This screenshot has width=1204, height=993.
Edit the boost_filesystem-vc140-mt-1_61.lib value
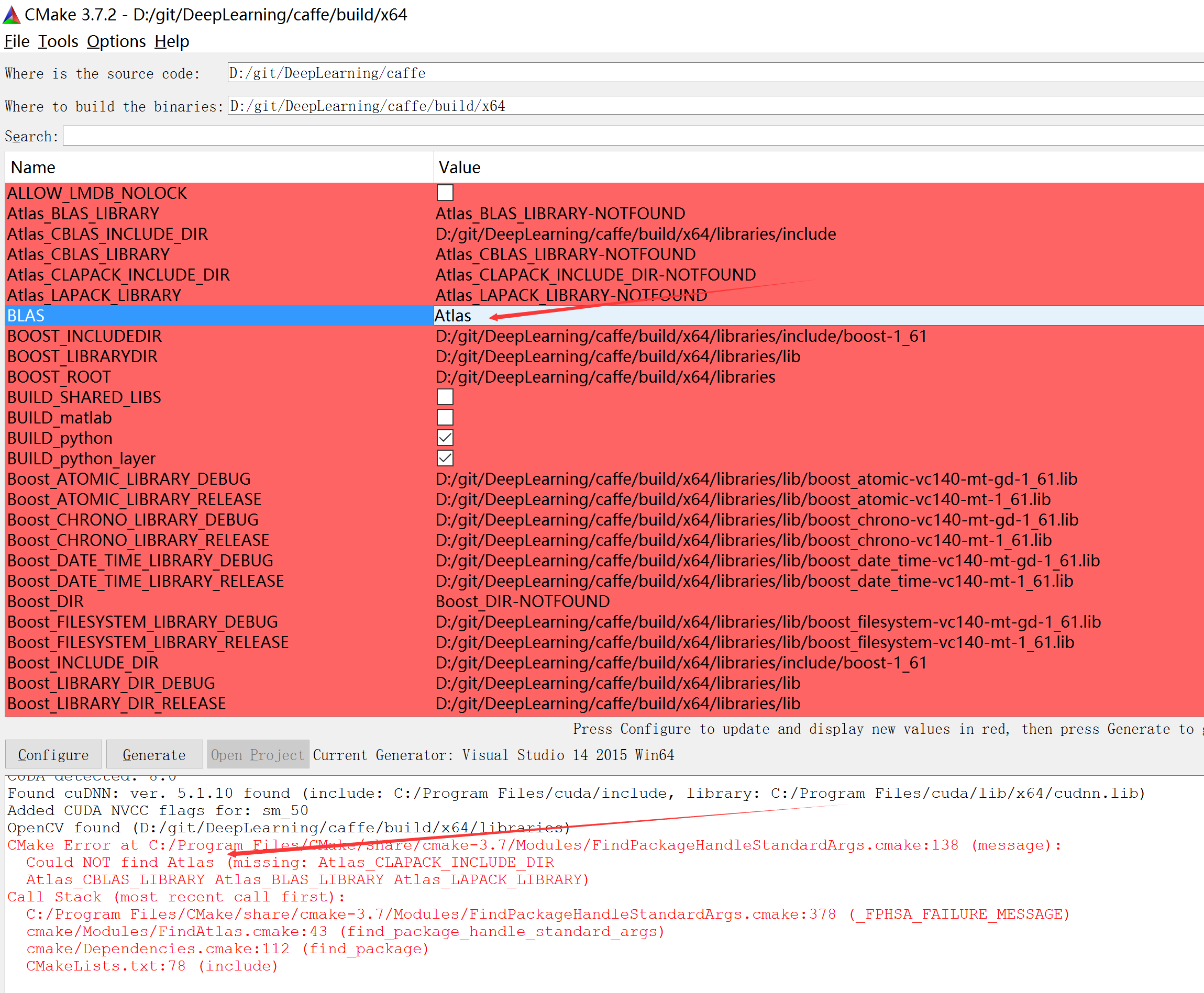coord(819,642)
